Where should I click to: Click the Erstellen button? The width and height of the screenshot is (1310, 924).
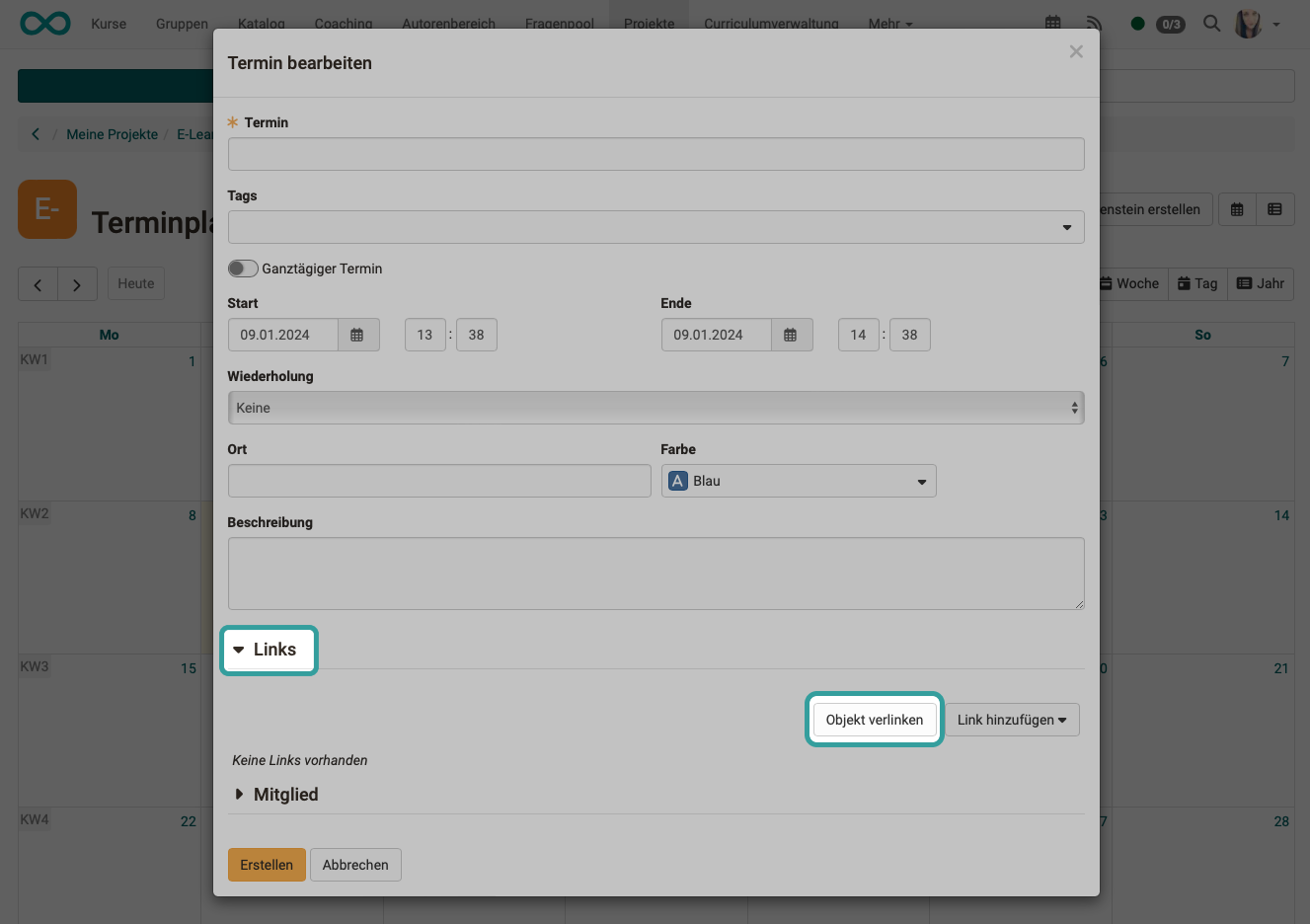[x=267, y=865]
